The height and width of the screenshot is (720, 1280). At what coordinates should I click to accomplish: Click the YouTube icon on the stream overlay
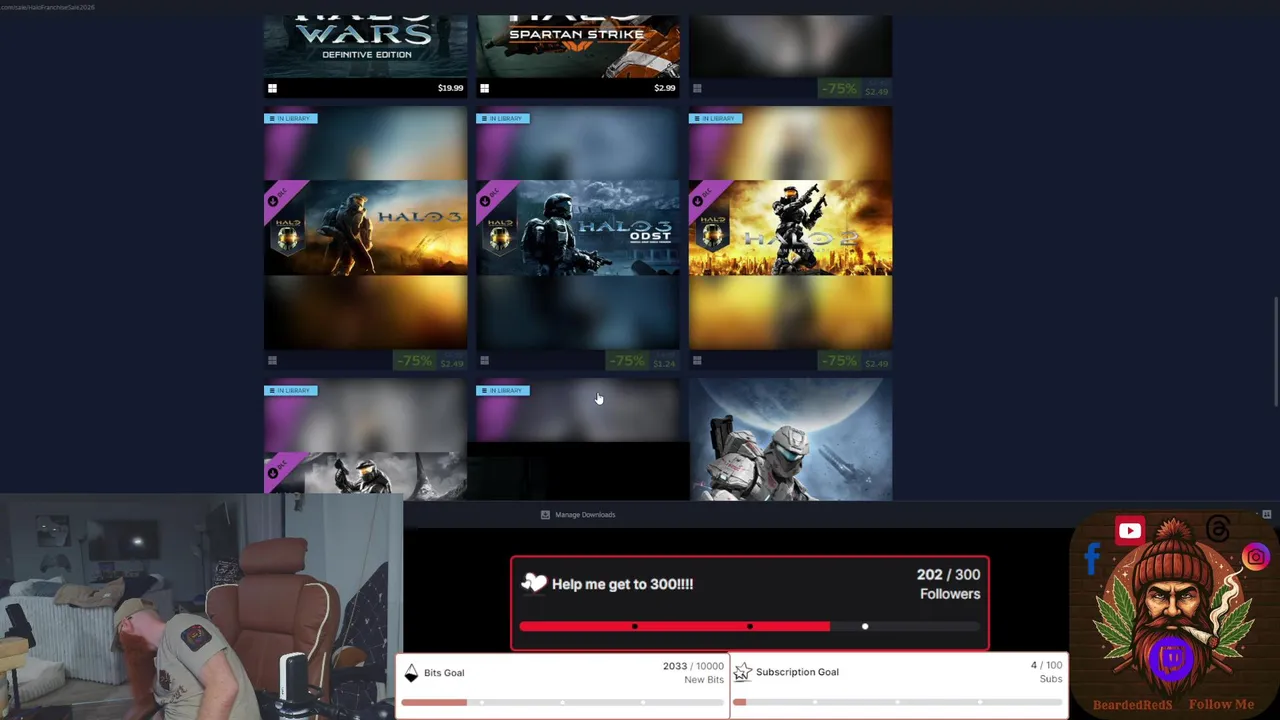[1130, 531]
